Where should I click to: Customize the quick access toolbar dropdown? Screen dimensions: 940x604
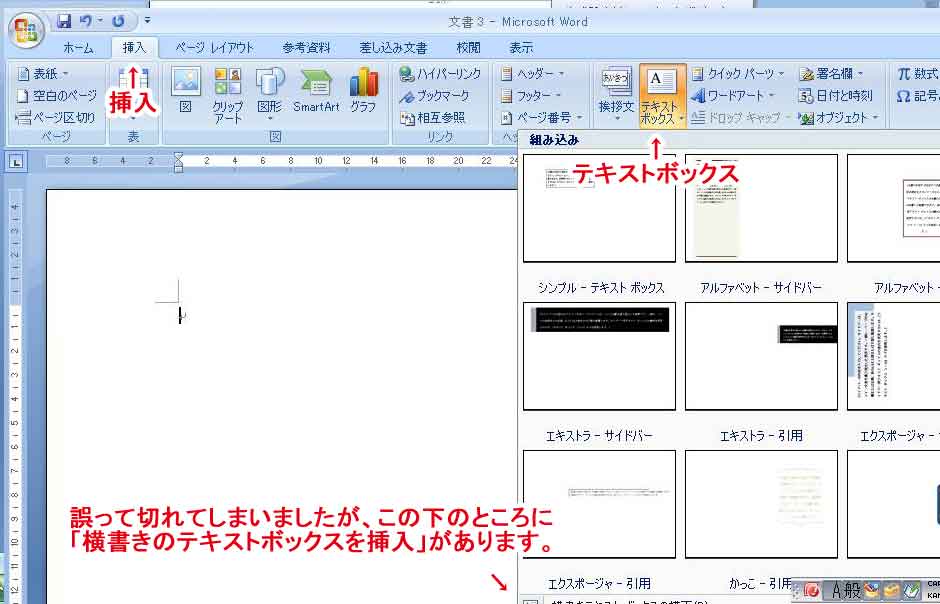click(147, 21)
